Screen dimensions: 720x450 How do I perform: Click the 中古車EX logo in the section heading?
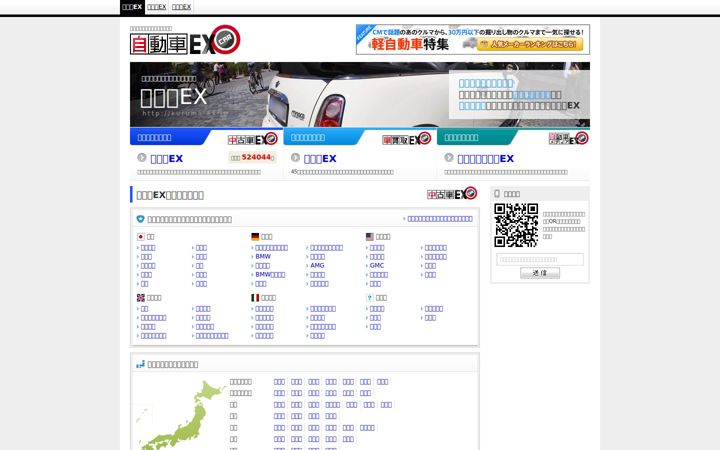tap(452, 194)
